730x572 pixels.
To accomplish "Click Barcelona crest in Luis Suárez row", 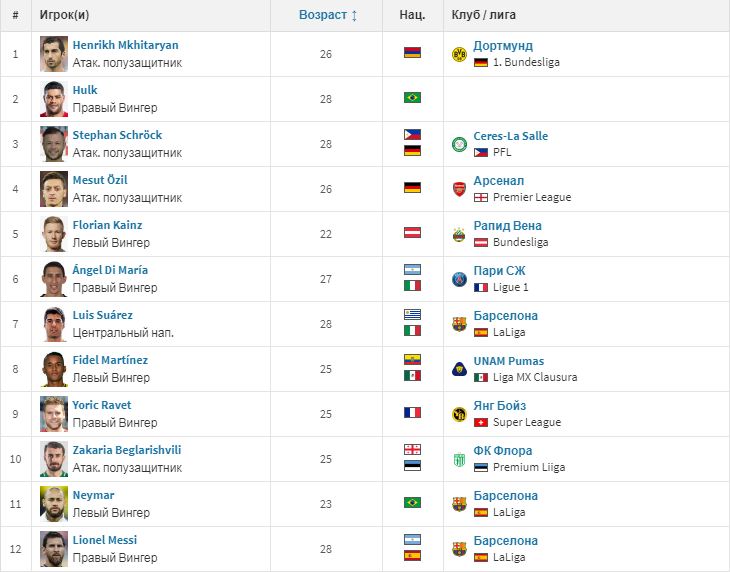I will tap(459, 324).
